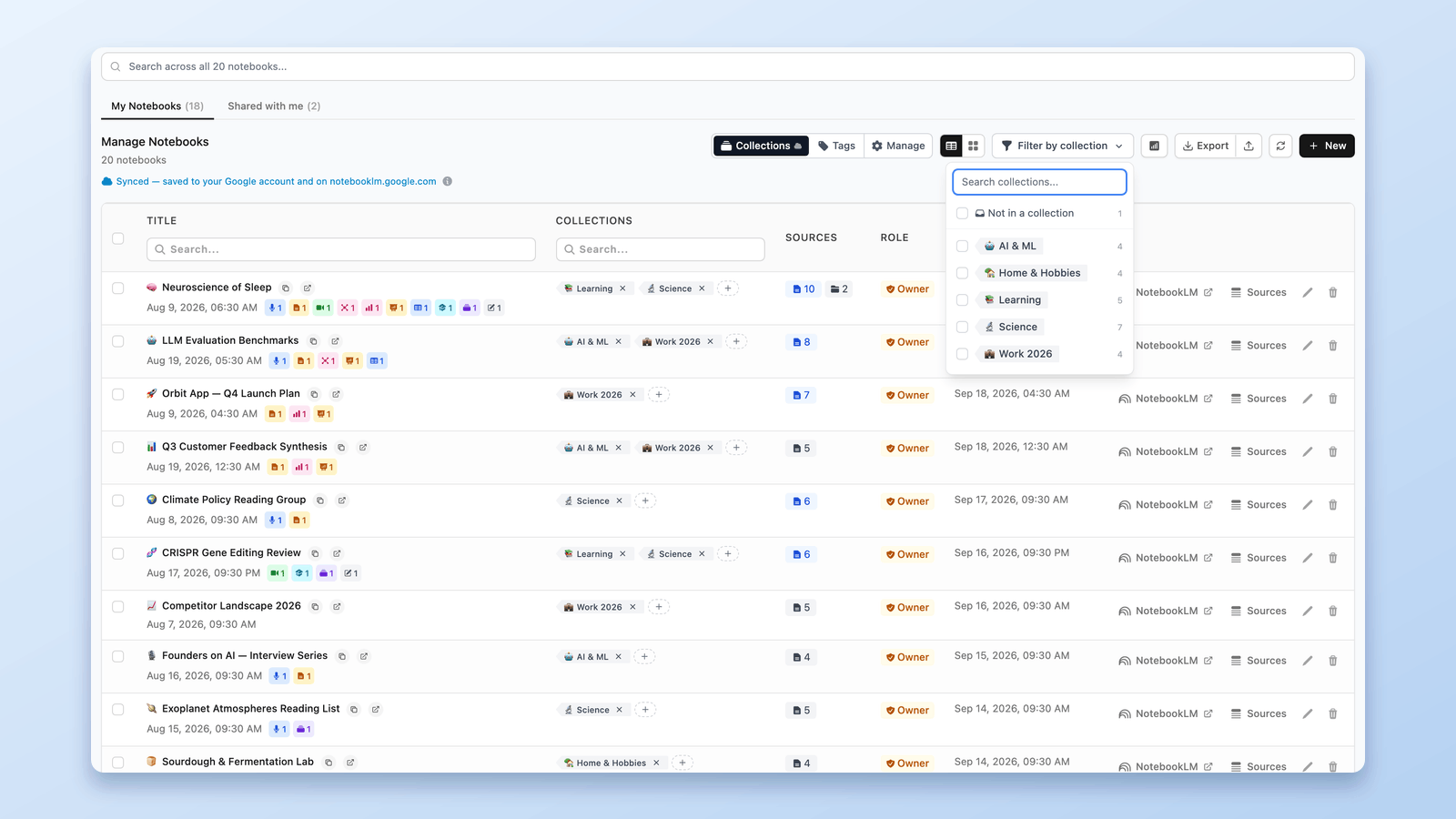Focus the Search collections field

click(x=1039, y=182)
